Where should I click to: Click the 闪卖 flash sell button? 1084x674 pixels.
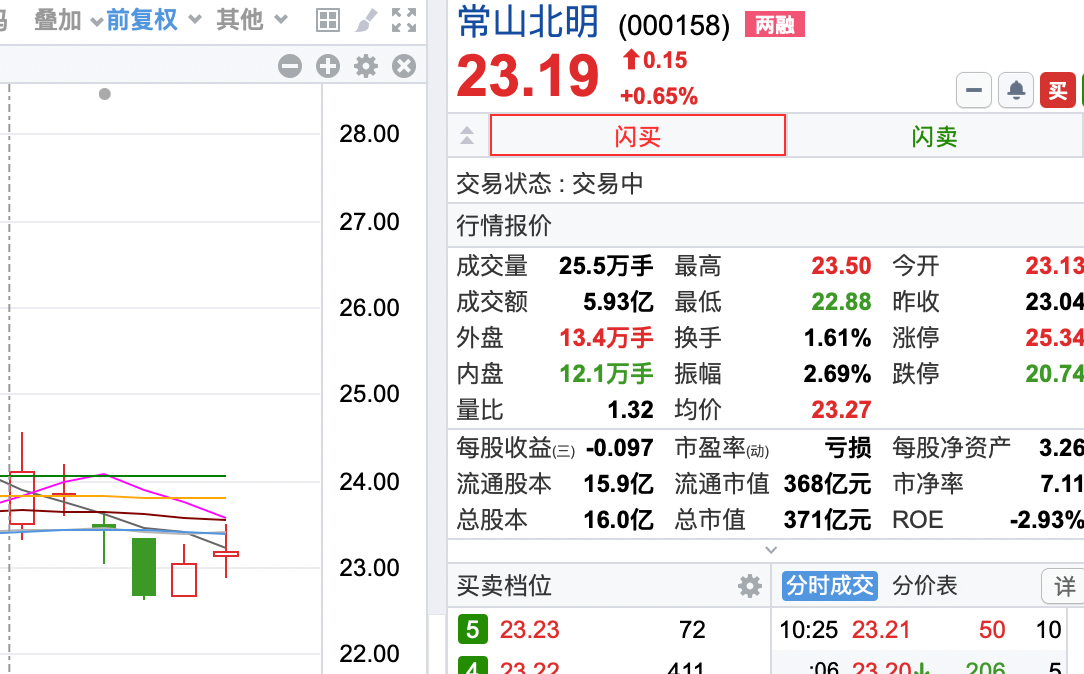pos(934,135)
